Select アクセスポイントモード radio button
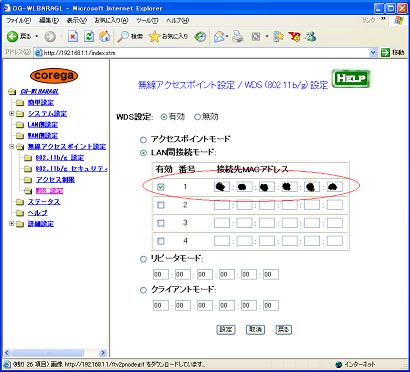The image size is (410, 372). 143,139
